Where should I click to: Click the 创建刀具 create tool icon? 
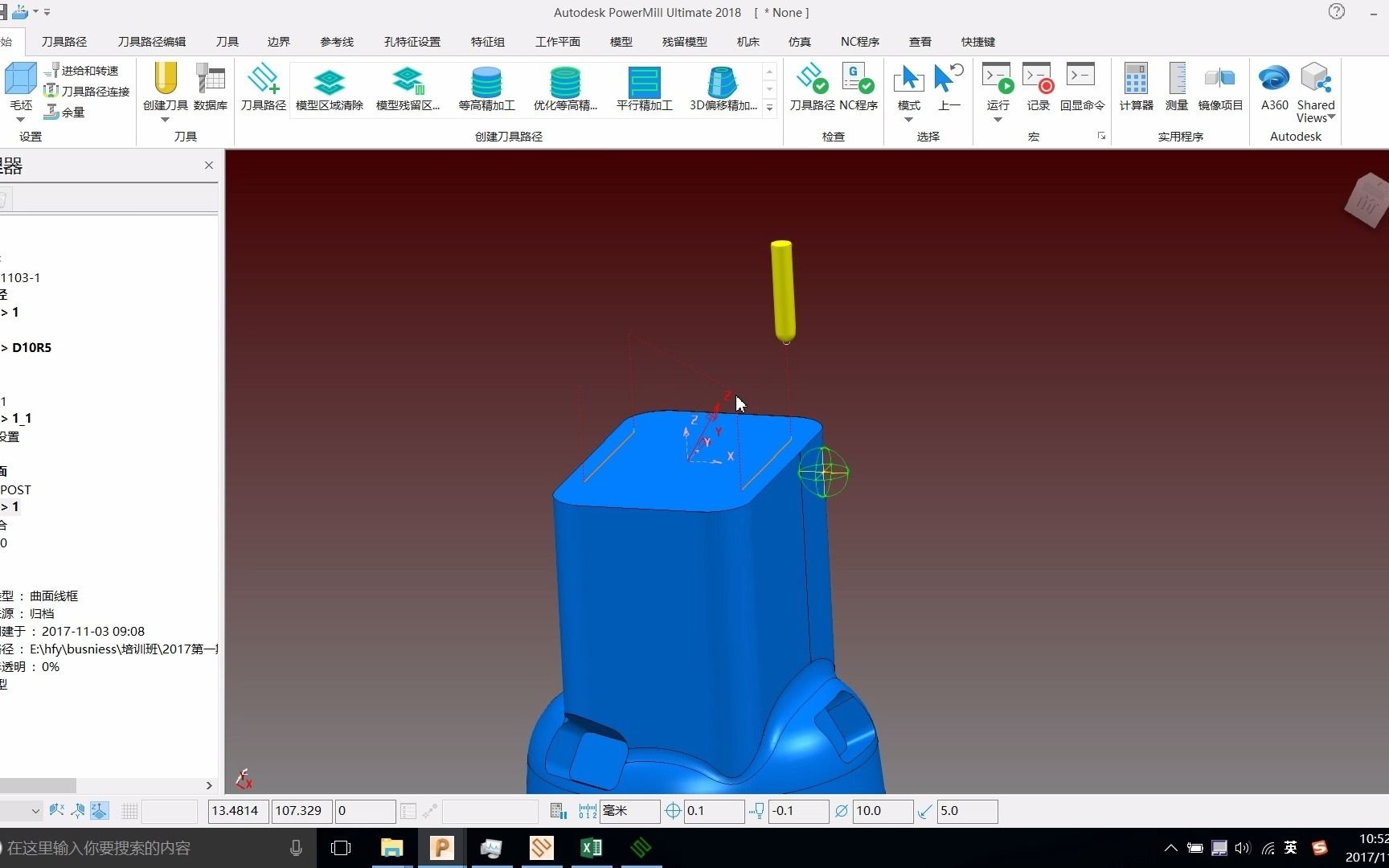166,79
